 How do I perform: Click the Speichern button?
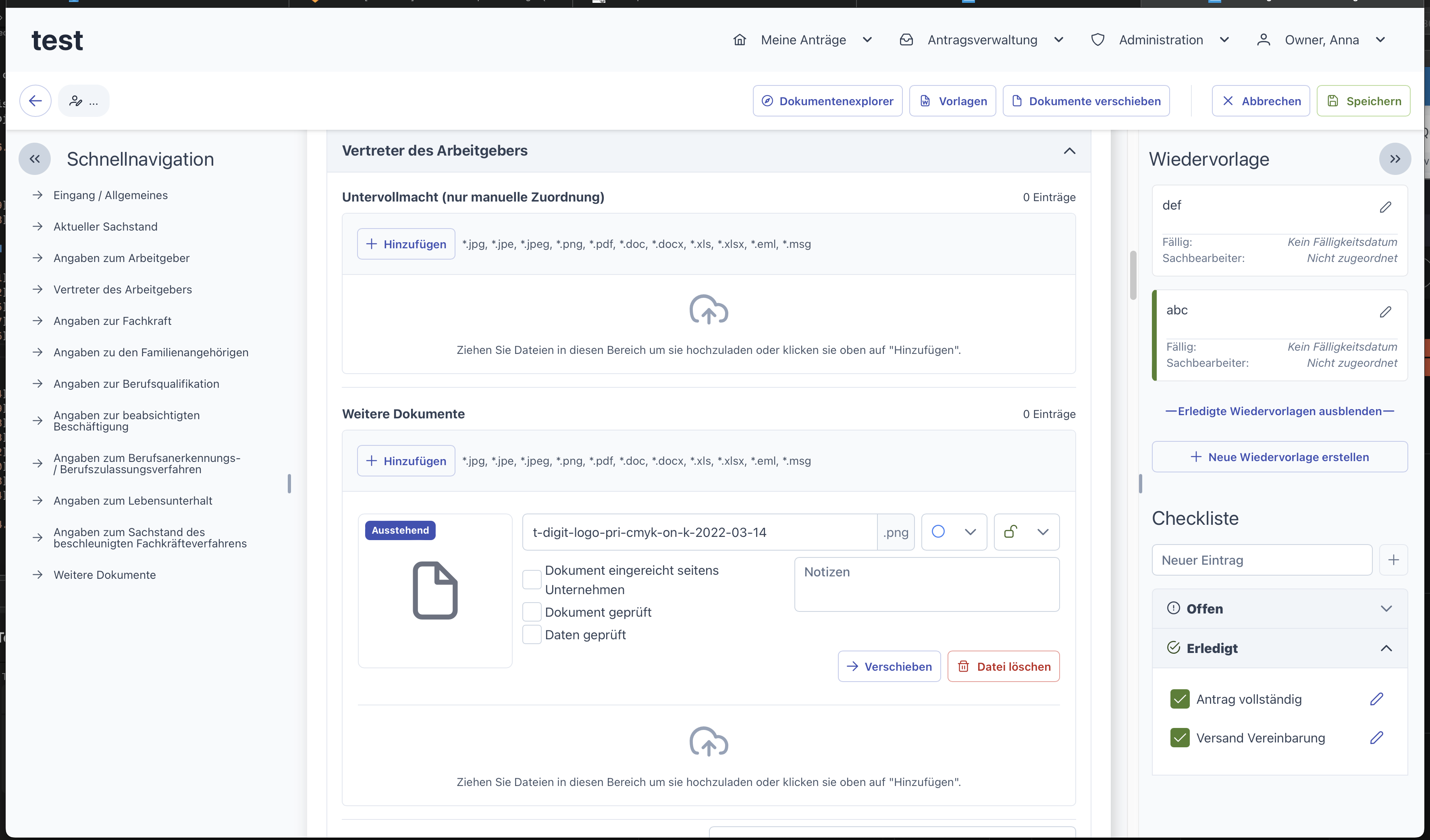coord(1363,101)
